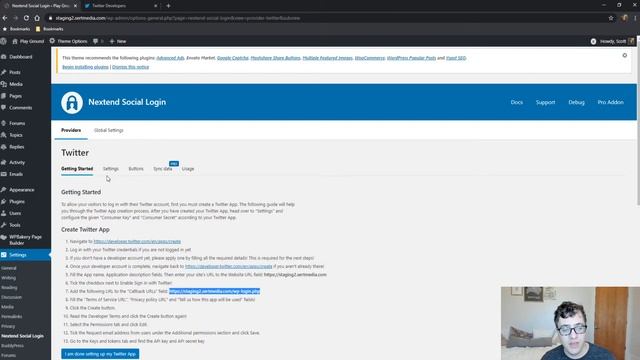Click the highlighted wp-login.php callback URL
The image size is (640, 360).
(x=214, y=291)
